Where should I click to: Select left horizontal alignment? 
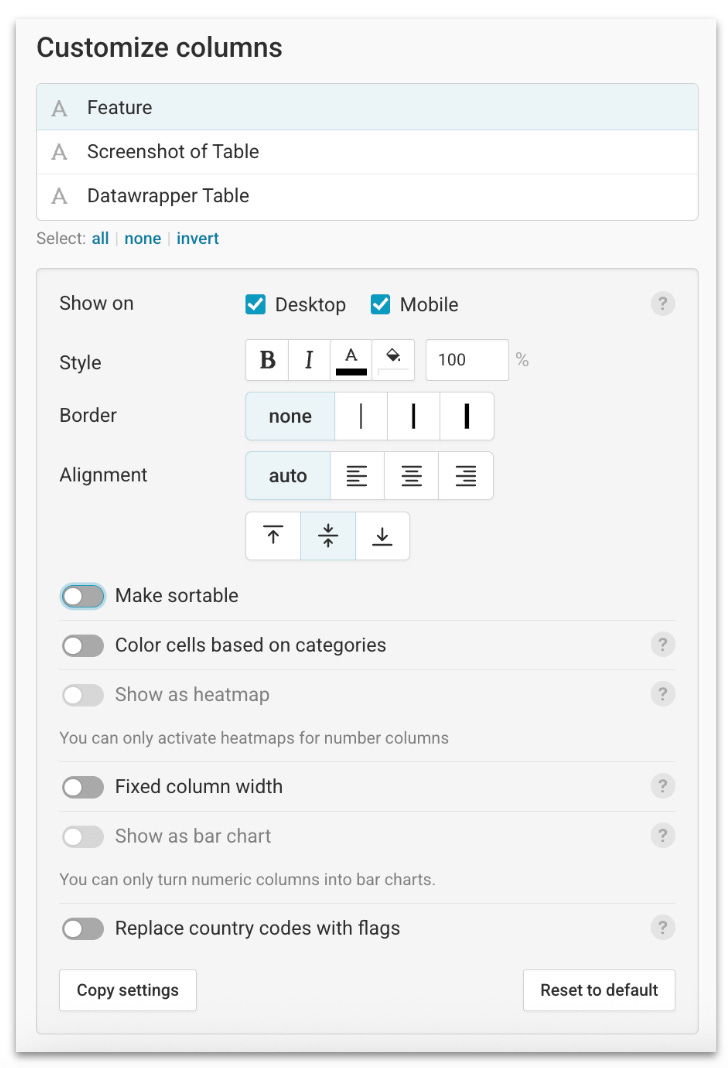point(357,475)
